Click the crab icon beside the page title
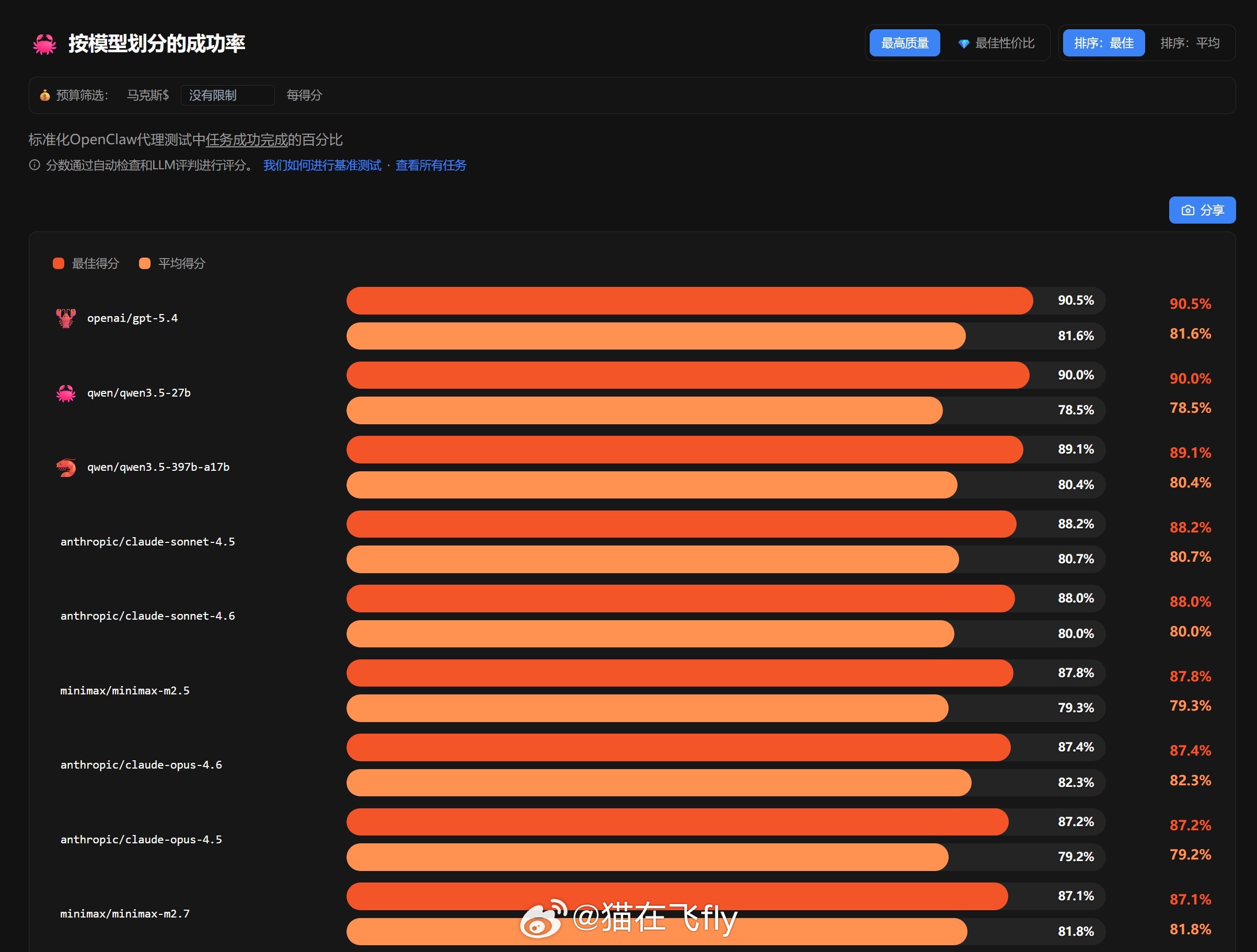Screen dimensions: 1257x952 pos(44,44)
